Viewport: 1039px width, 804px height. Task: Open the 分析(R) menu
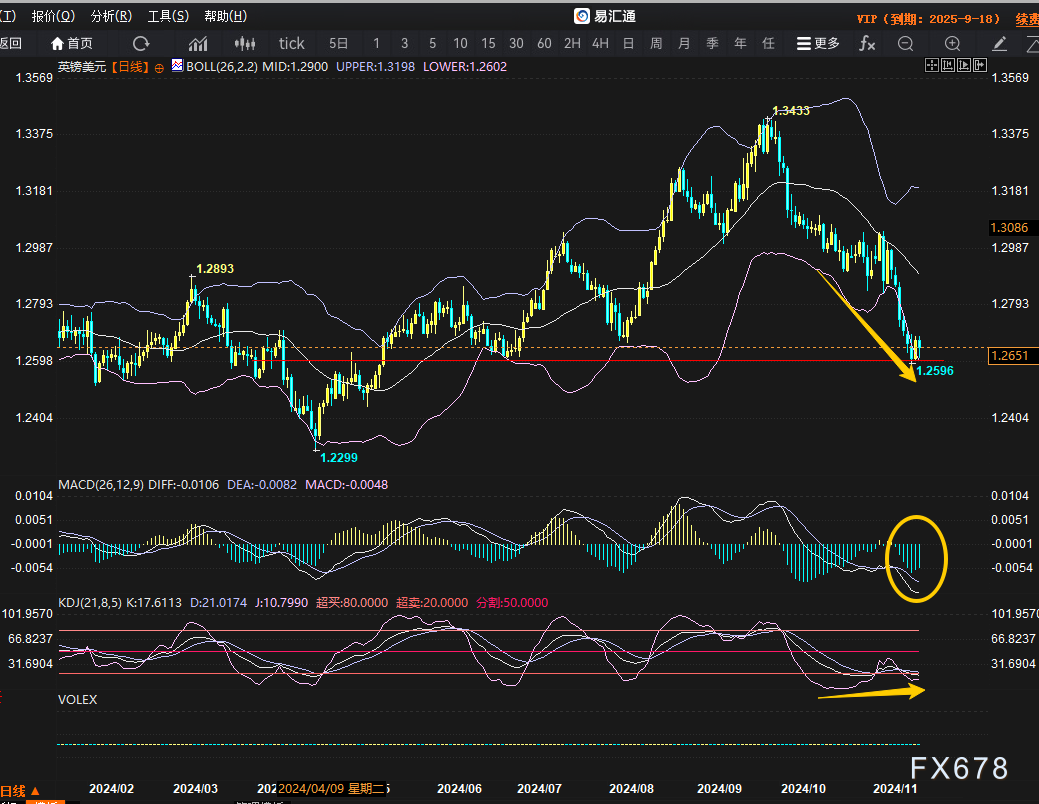[111, 16]
